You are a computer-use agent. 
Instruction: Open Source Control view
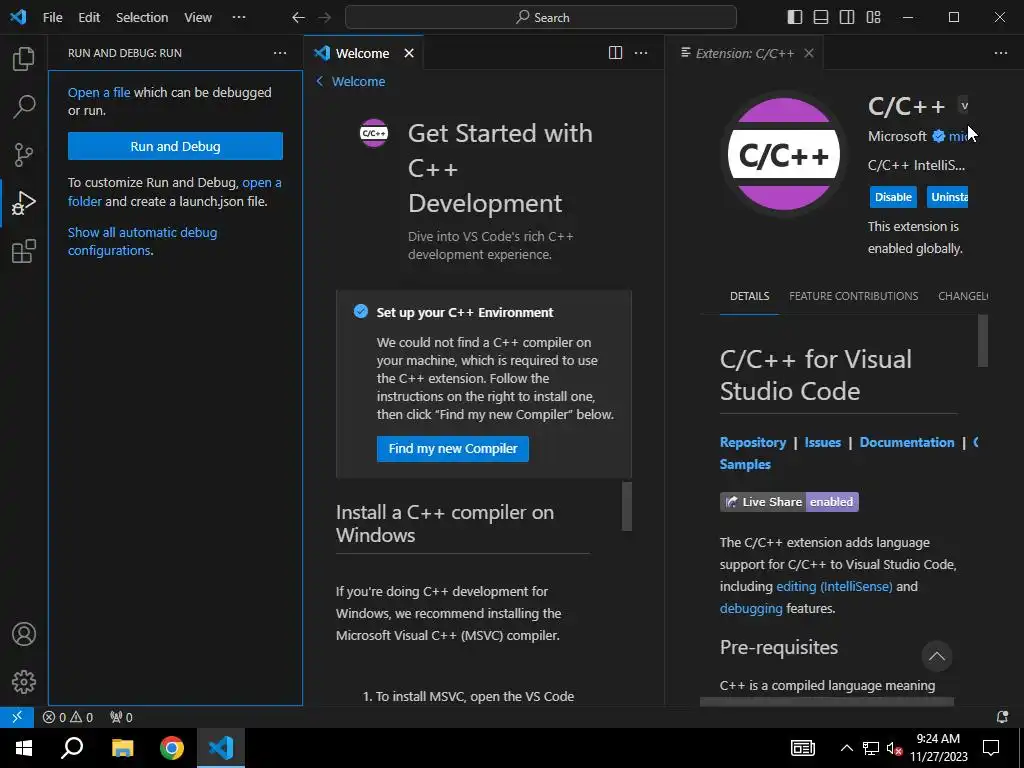(24, 155)
